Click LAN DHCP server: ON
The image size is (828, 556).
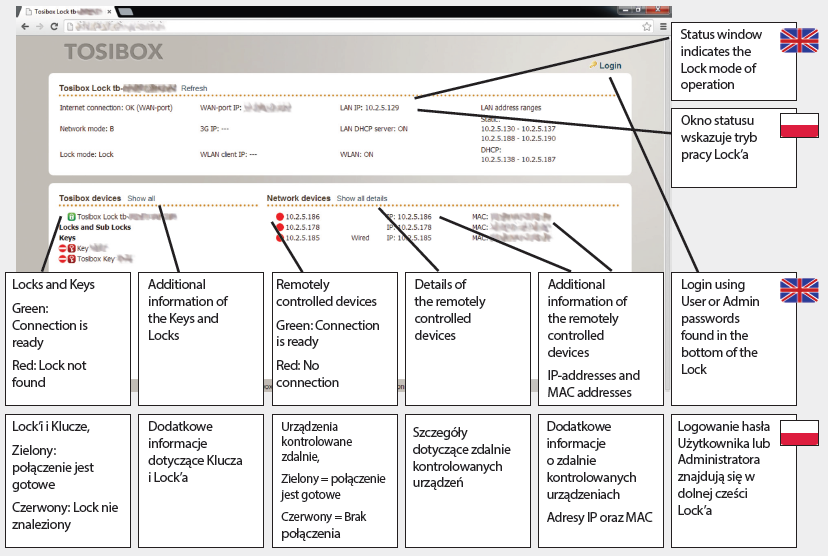[x=374, y=129]
